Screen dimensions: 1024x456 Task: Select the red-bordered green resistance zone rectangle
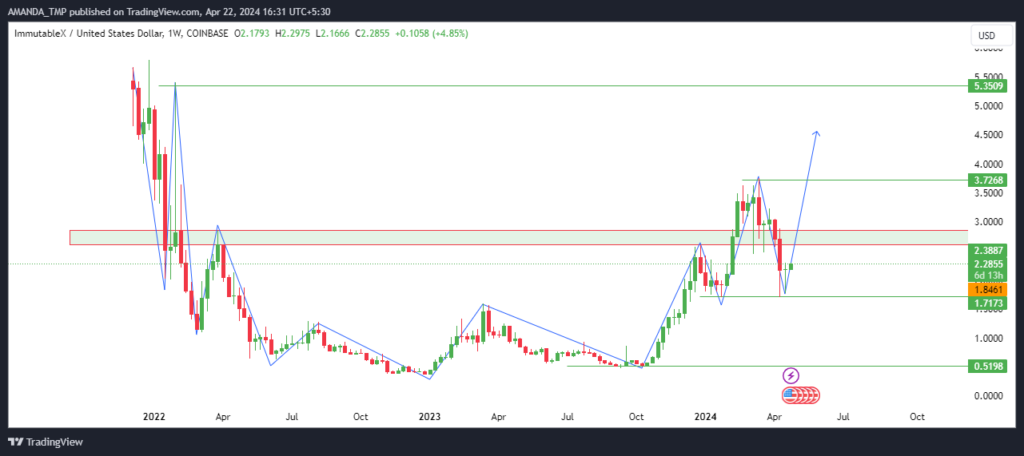pyautogui.click(x=519, y=238)
